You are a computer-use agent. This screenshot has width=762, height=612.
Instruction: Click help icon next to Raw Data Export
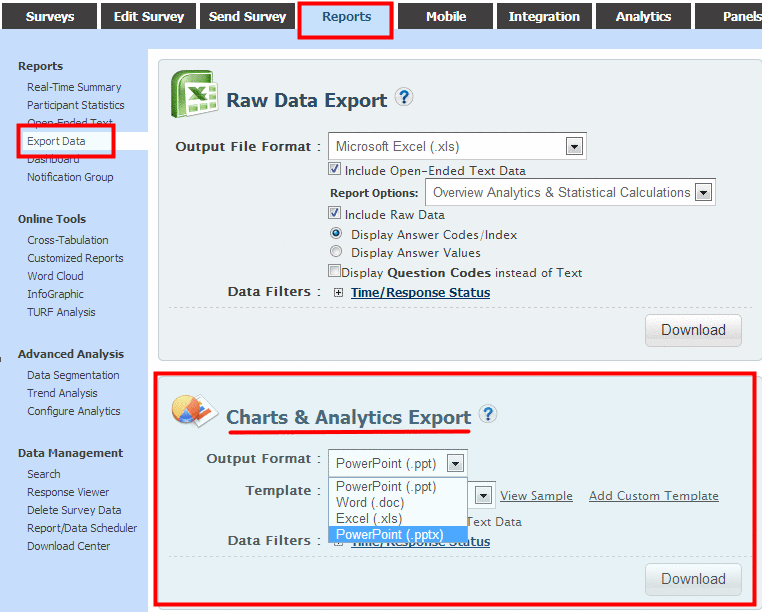point(404,97)
